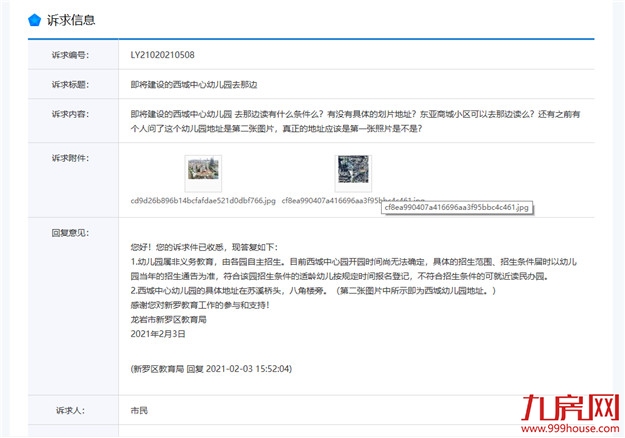Select the requester value 市民
The width and height of the screenshot is (625, 438).
tap(139, 410)
